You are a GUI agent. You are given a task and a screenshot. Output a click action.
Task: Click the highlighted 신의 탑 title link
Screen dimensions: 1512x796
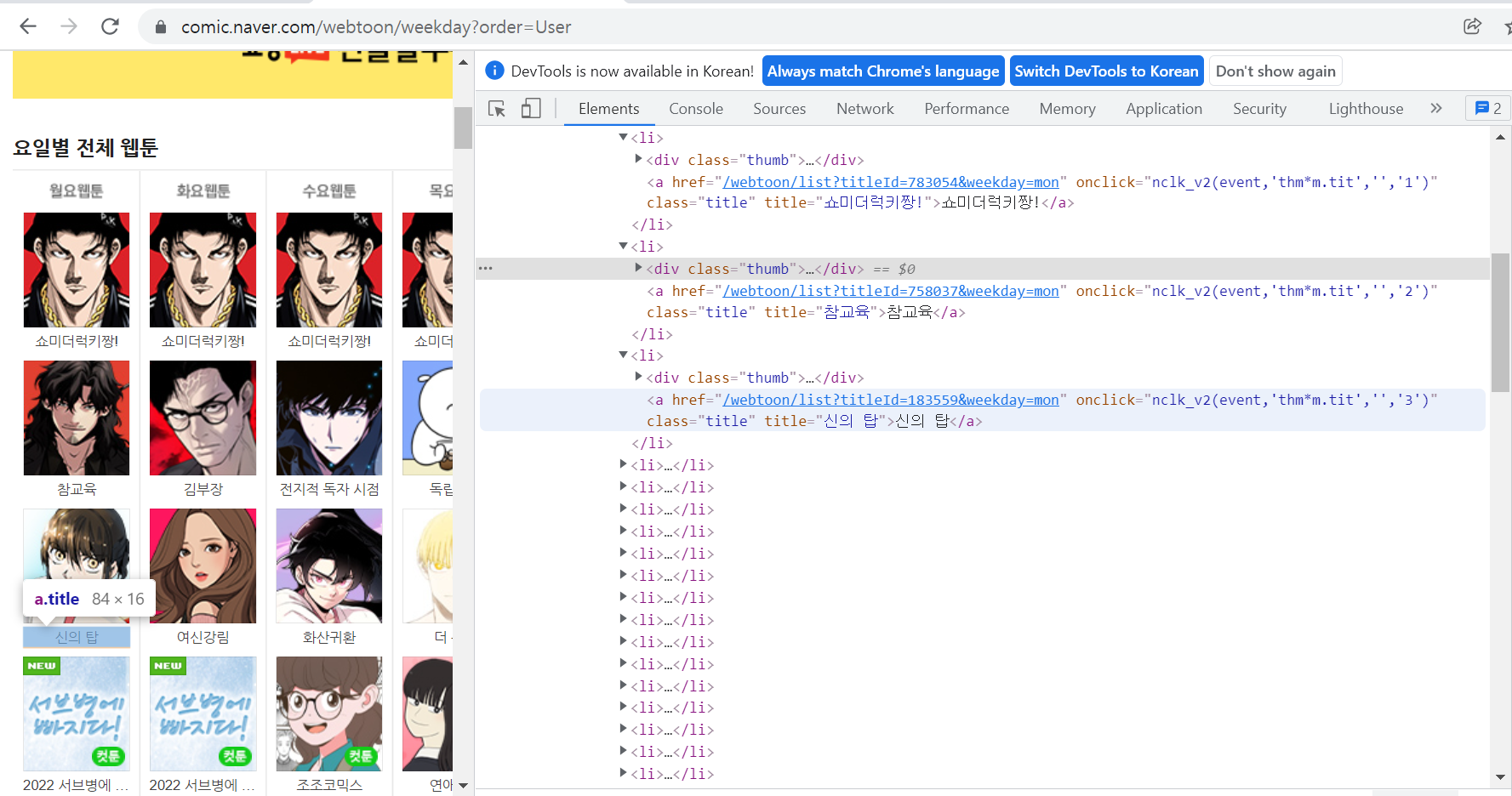pyautogui.click(x=77, y=637)
